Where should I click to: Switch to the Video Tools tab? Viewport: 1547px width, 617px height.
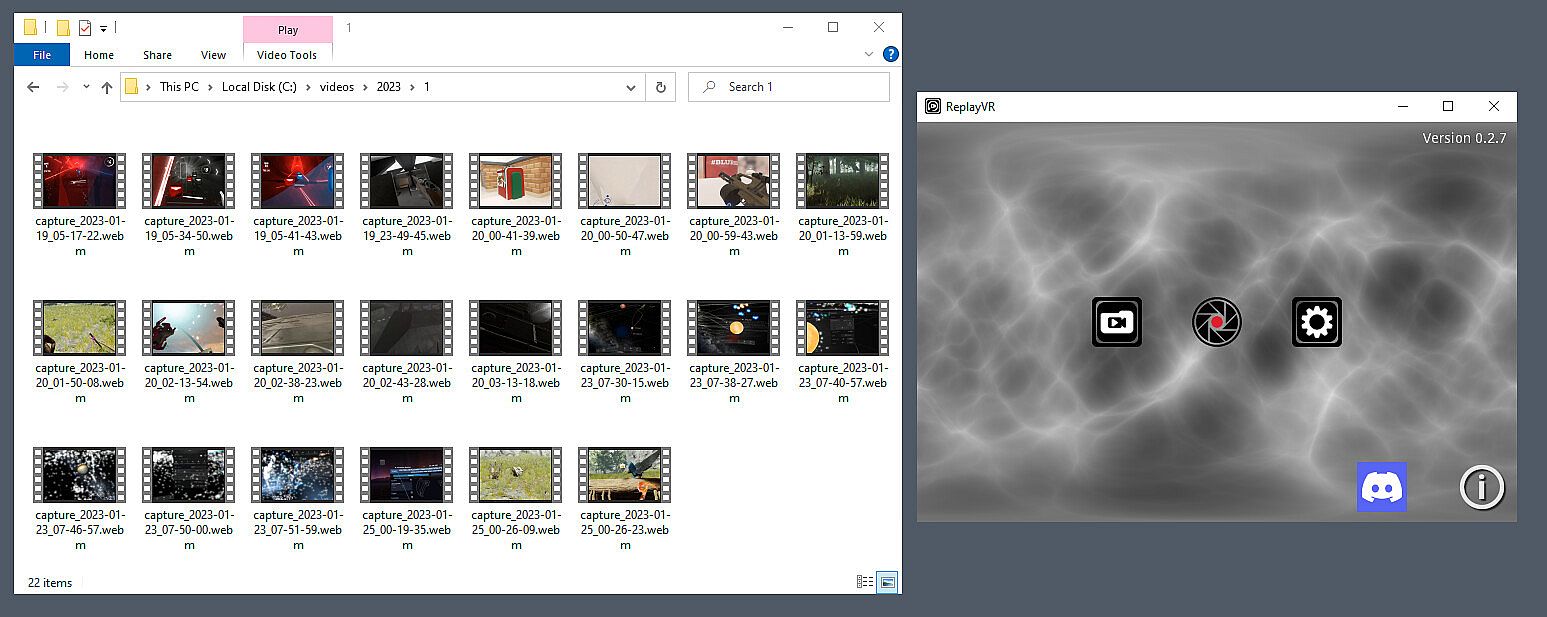(x=287, y=55)
